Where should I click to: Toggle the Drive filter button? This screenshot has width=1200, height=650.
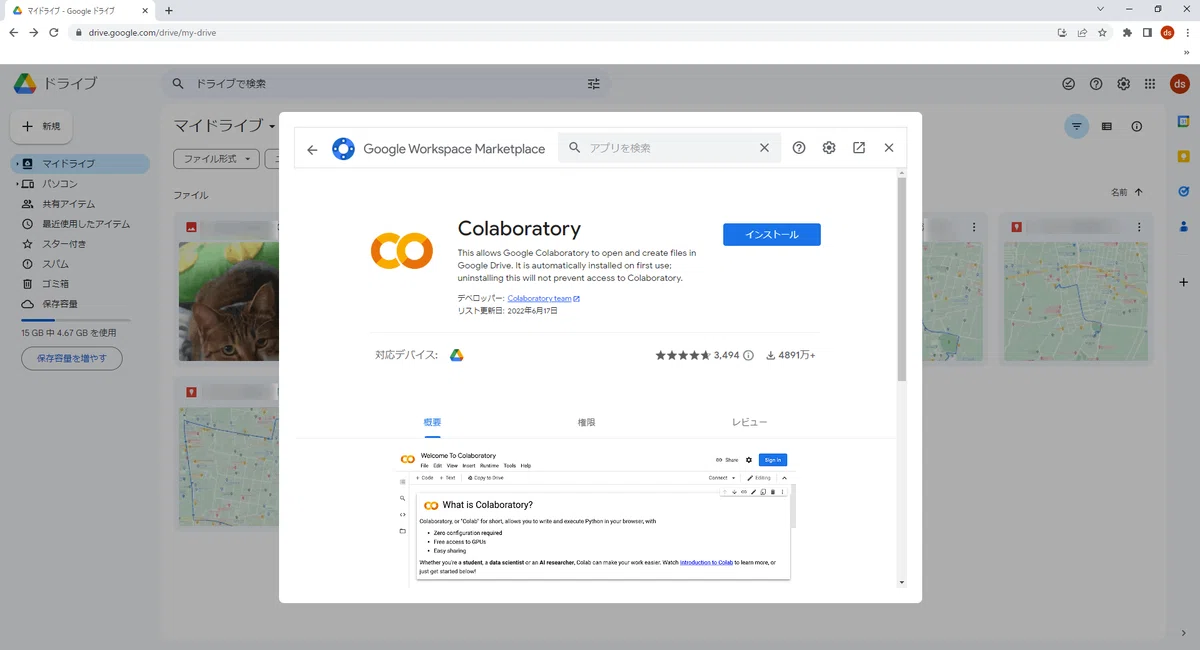[1076, 127]
